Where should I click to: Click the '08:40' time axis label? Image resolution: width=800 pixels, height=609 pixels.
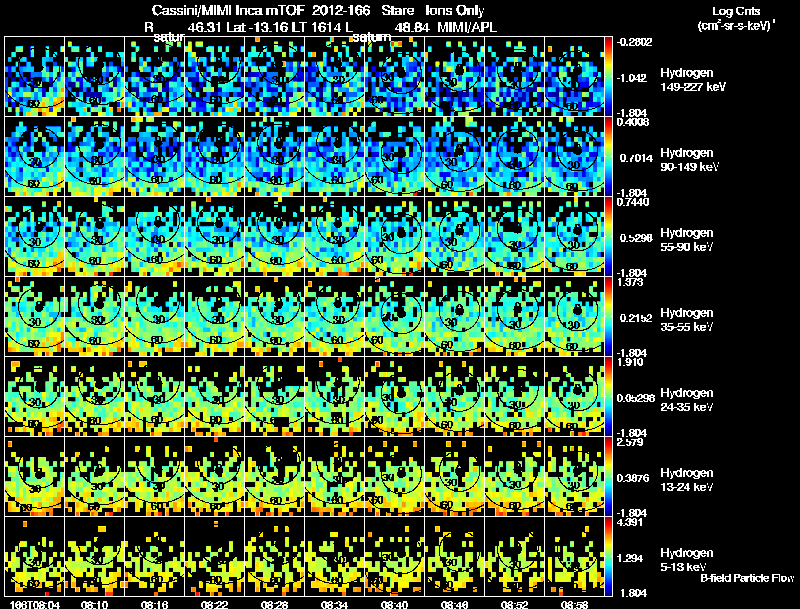click(394, 605)
